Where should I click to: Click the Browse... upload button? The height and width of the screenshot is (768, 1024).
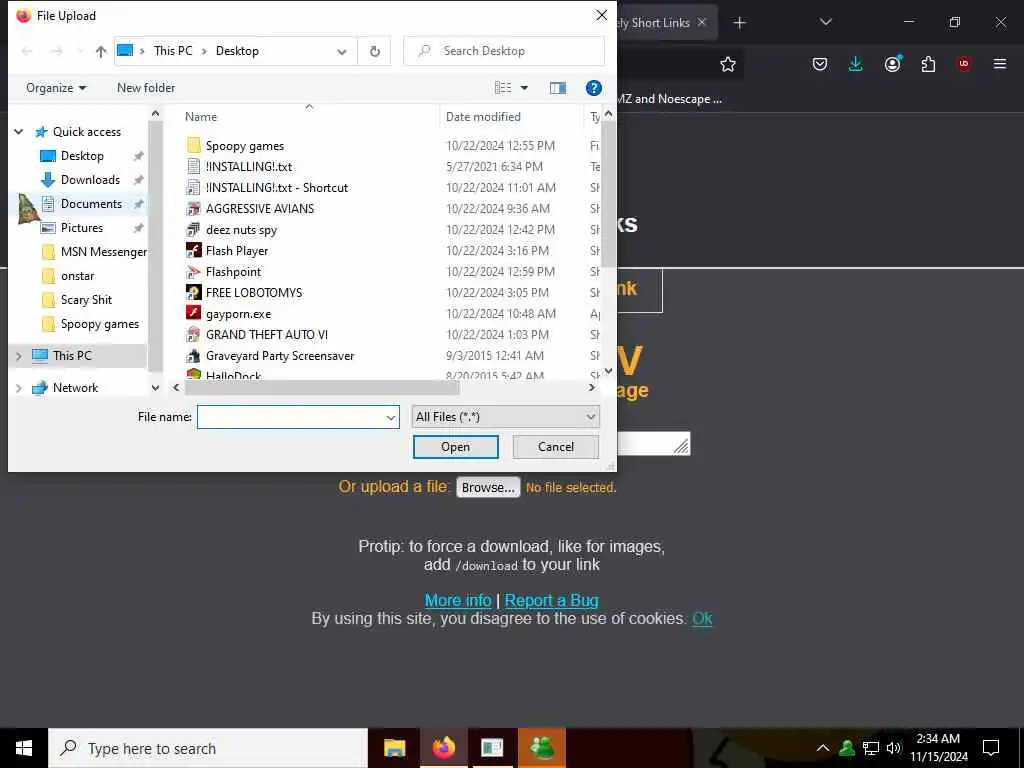coord(488,487)
